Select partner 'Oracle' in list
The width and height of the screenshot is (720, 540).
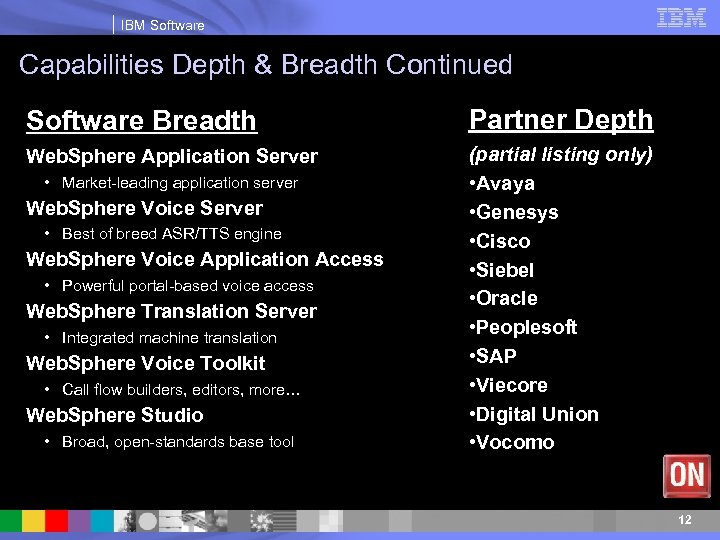[x=506, y=298]
